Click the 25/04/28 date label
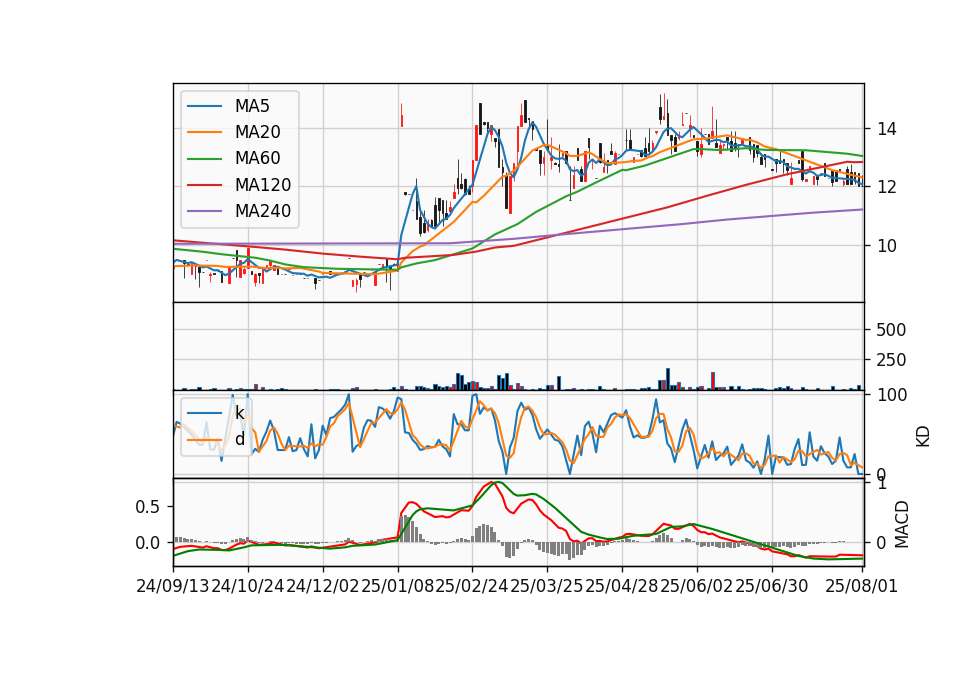Viewport: 960px width, 690px height. (622, 586)
